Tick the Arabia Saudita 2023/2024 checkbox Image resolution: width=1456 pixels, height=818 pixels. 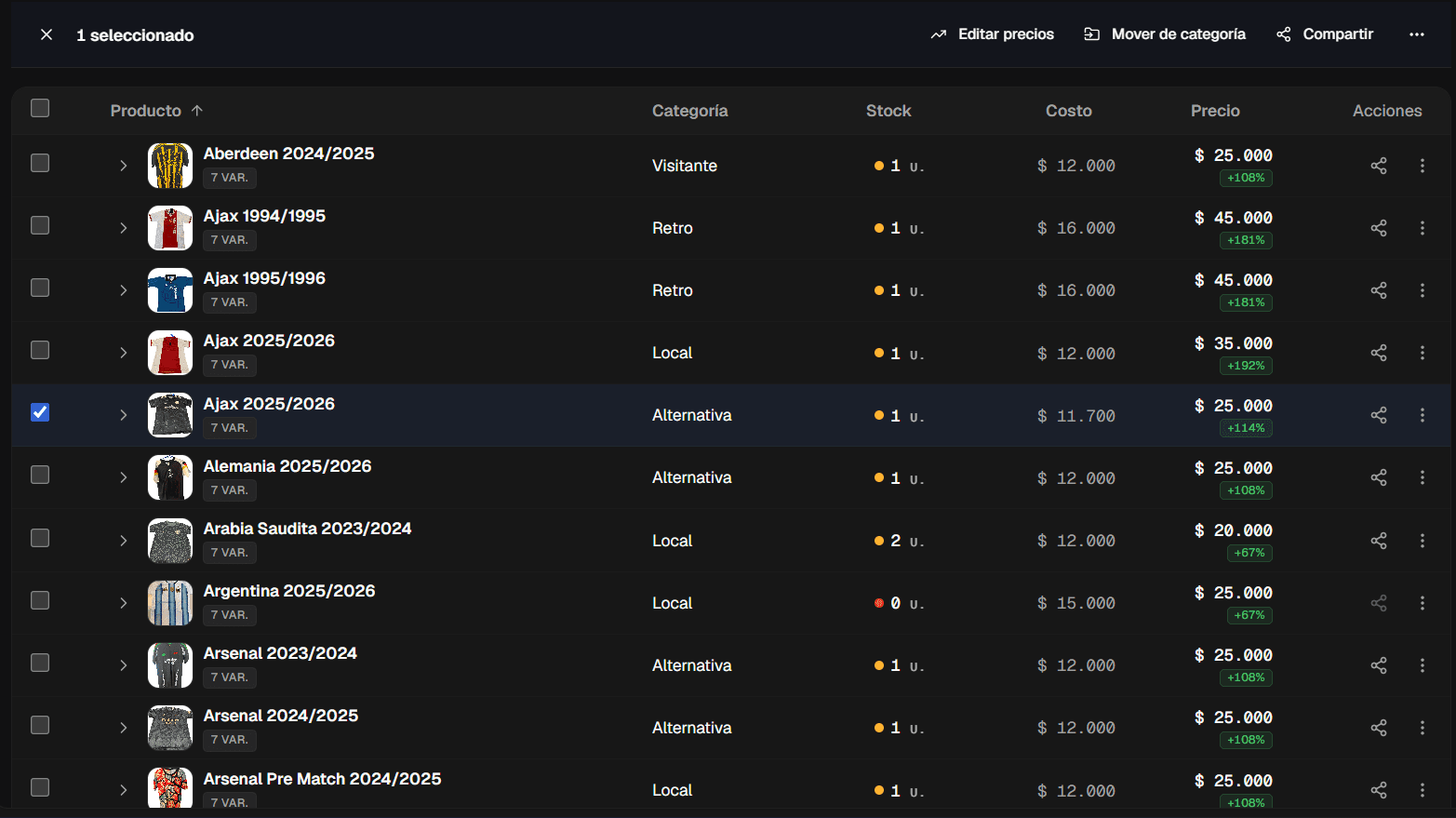40,538
